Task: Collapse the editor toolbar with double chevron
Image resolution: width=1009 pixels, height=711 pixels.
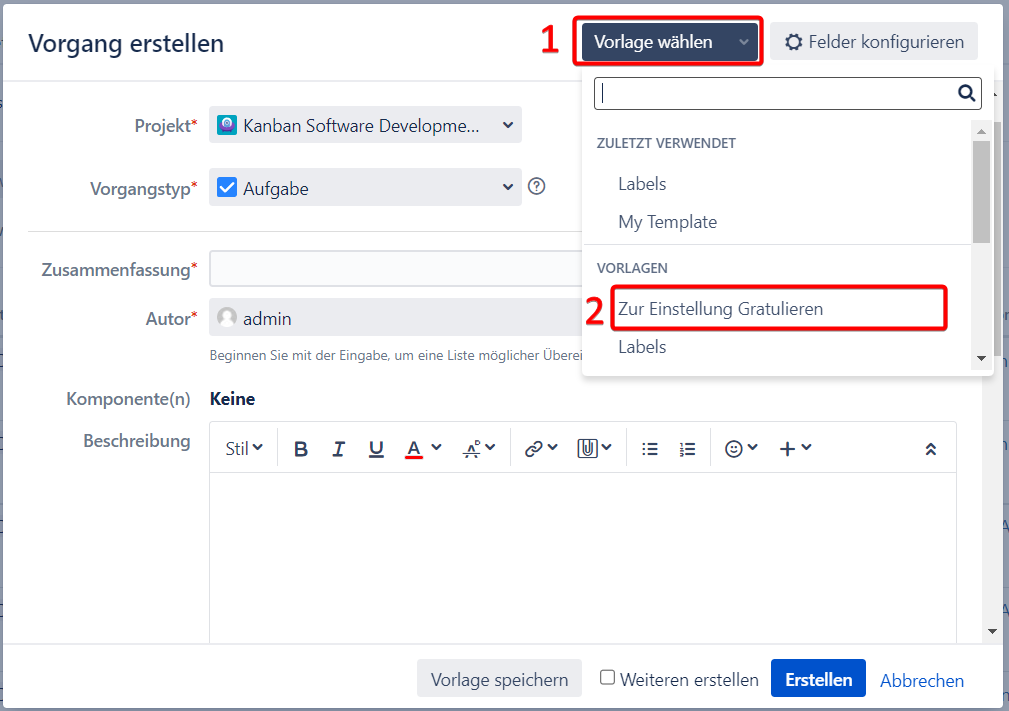Action: pos(930,449)
